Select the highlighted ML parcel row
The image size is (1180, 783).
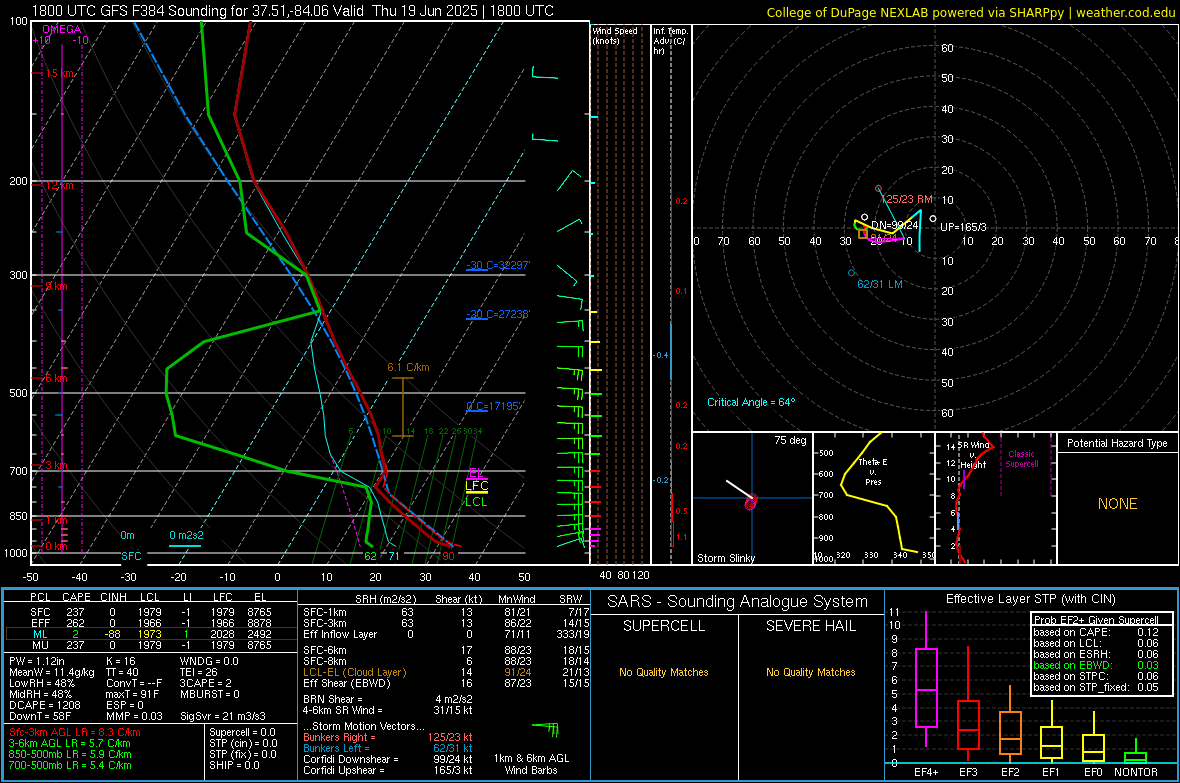151,634
